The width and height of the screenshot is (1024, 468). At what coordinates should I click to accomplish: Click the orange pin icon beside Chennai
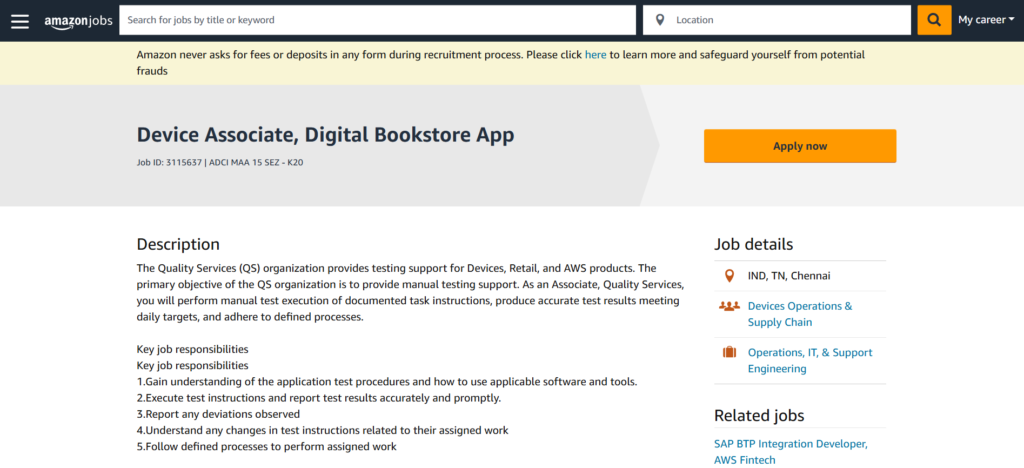[728, 276]
